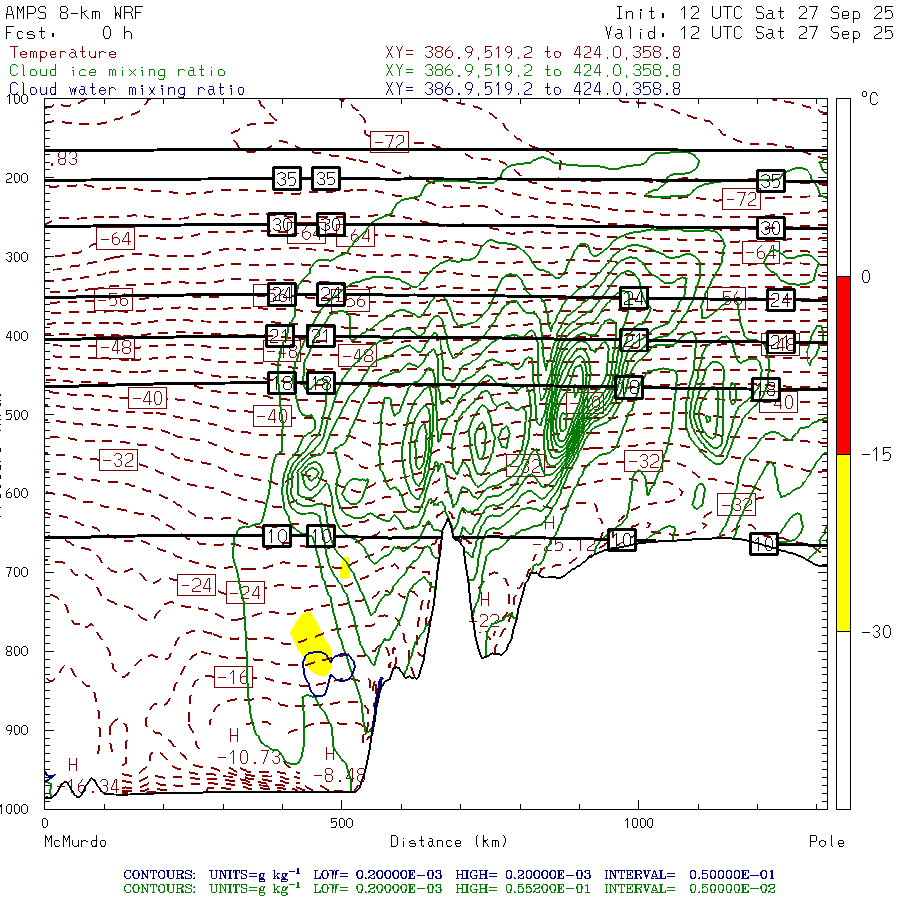Click the red XY coordinates line
Viewport: 900px width, 900px height.
pos(533,53)
